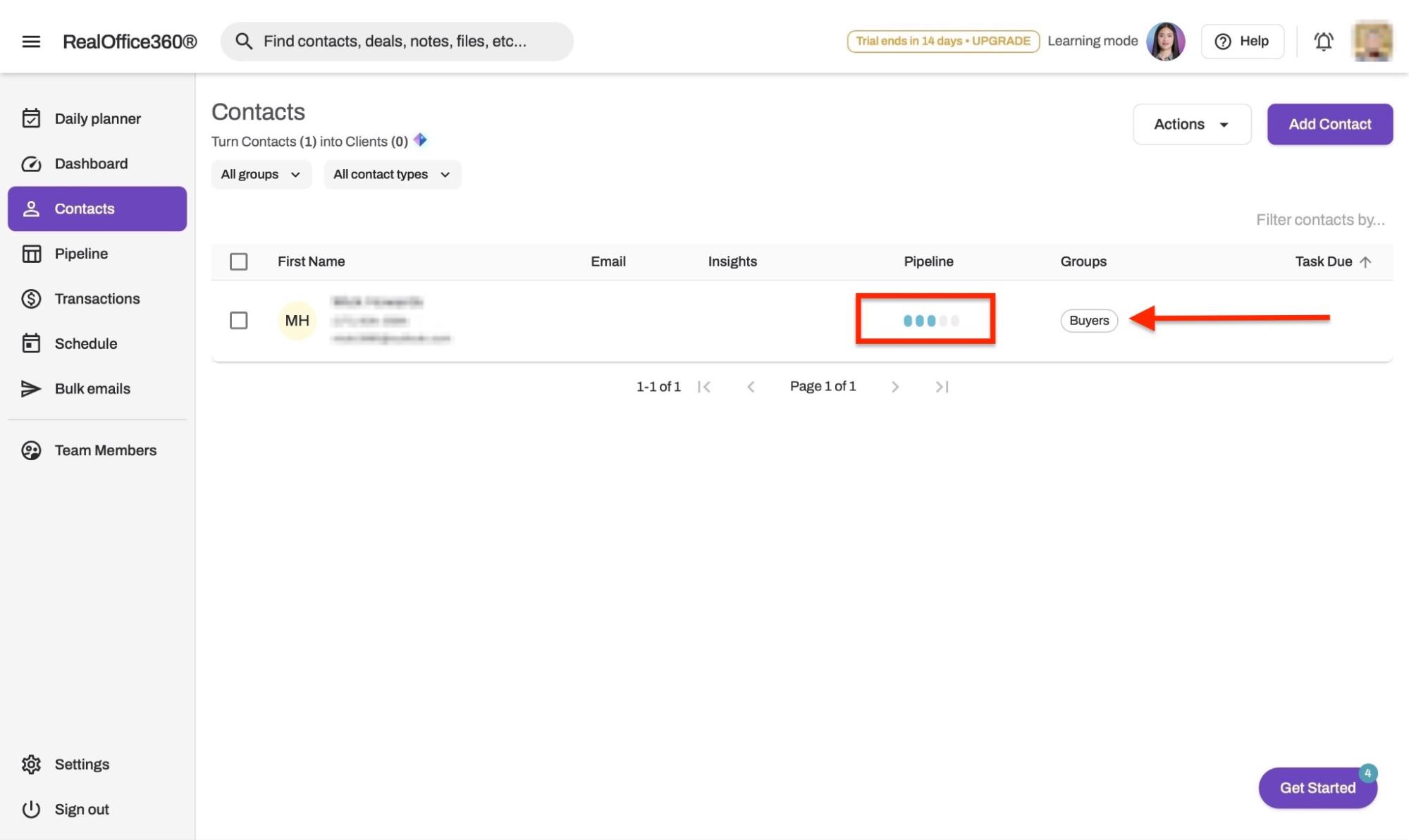The width and height of the screenshot is (1409, 840).
Task: Open All contact types dropdown
Action: (x=392, y=175)
